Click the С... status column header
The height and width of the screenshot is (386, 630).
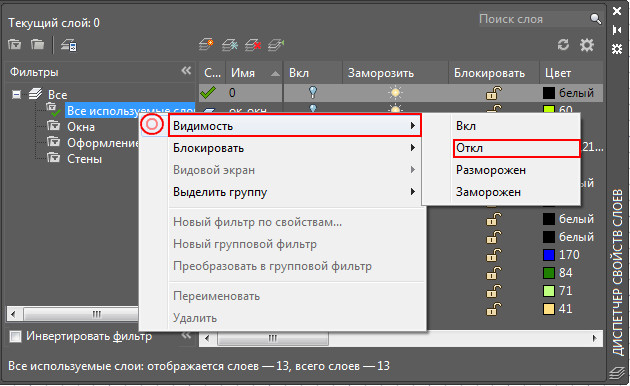click(x=212, y=73)
